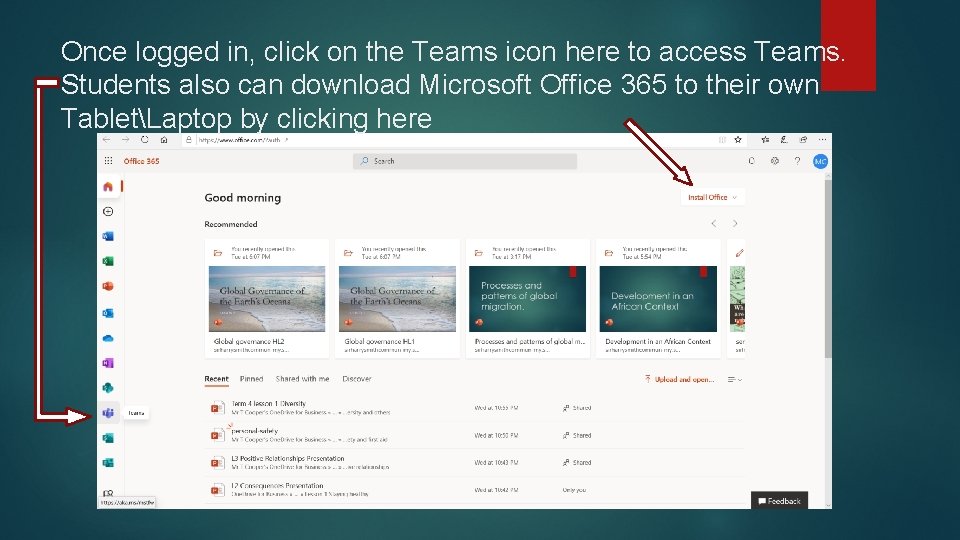
Task: Open the Office settings gear
Action: click(774, 161)
